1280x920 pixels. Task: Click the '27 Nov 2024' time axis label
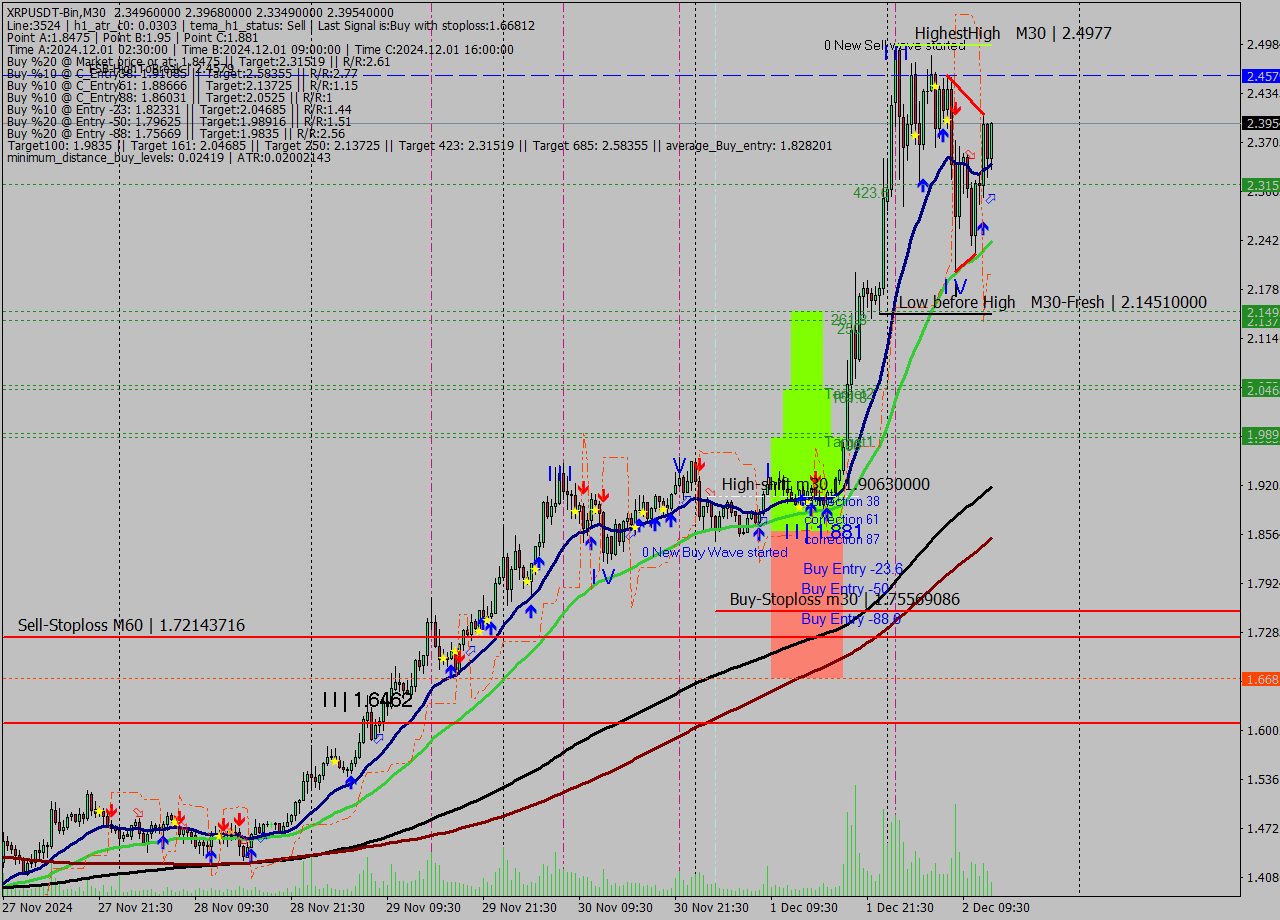[36, 908]
